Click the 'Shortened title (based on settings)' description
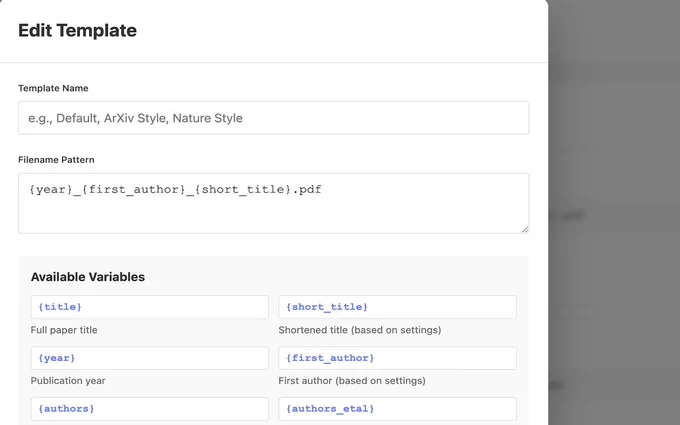680x425 pixels. [x=360, y=330]
